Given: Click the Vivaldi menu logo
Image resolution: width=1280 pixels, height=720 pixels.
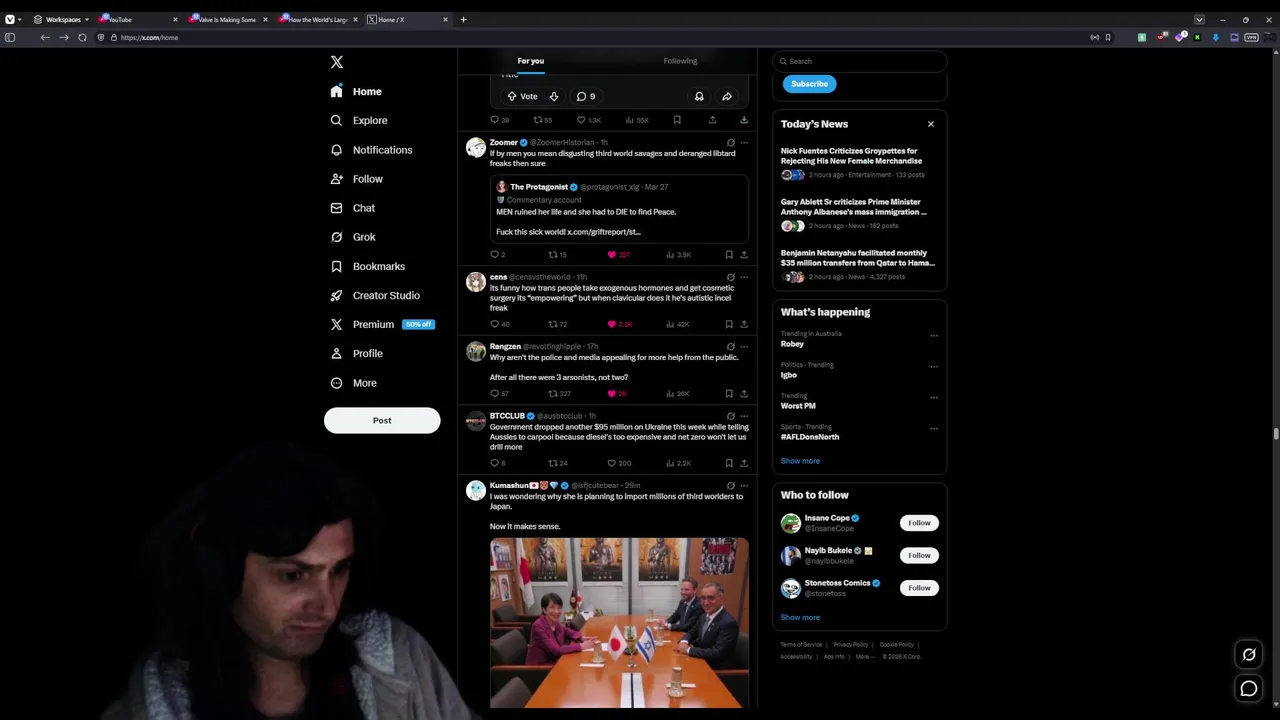Looking at the screenshot, I should [10, 19].
